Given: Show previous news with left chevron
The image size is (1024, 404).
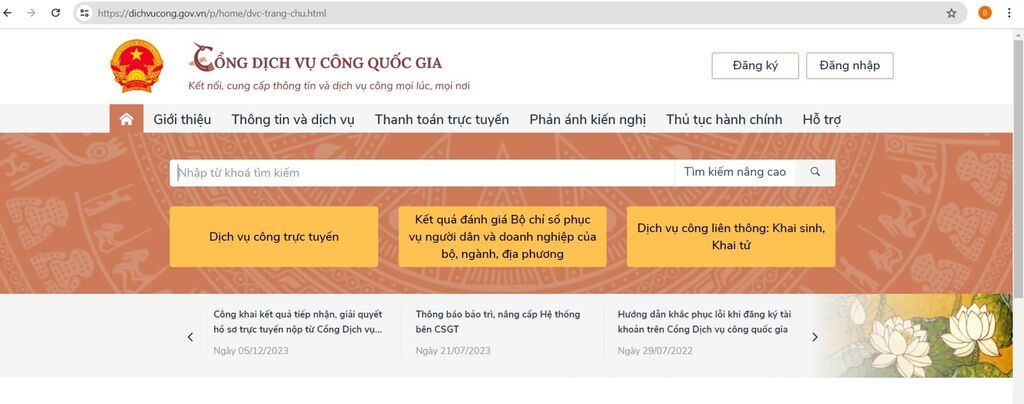Looking at the screenshot, I should [x=190, y=337].
